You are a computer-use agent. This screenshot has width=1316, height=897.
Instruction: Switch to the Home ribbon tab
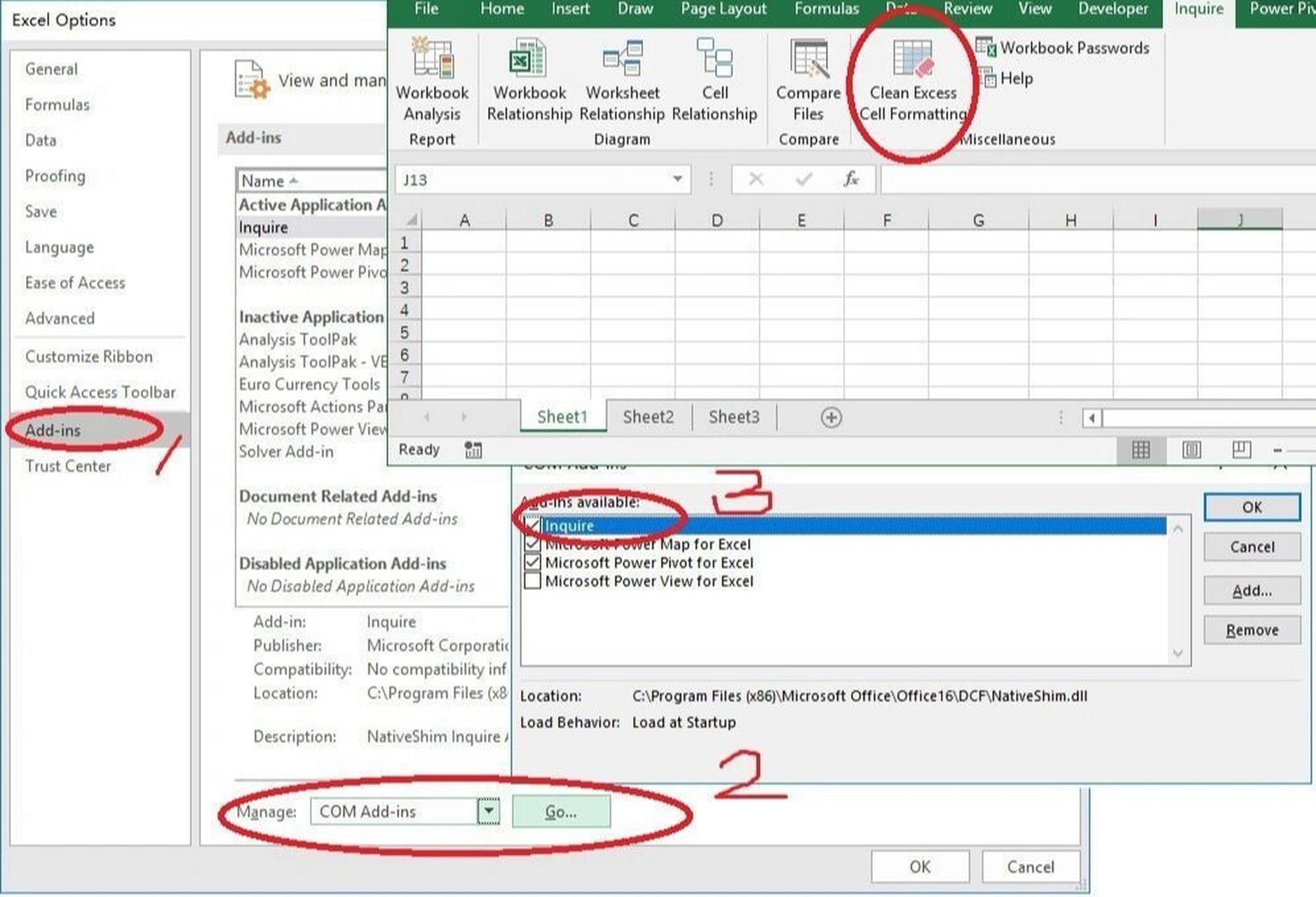click(502, 9)
